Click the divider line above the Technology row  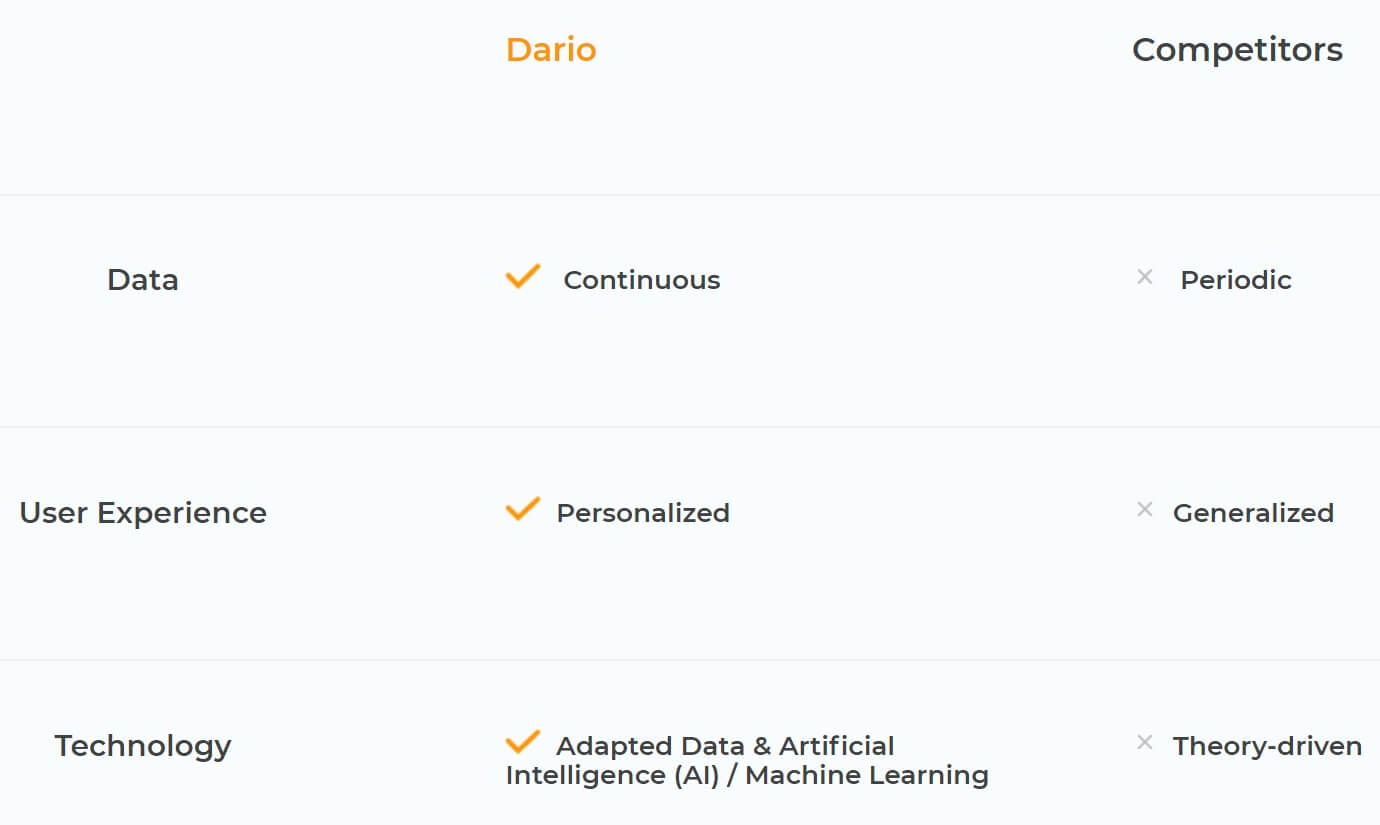pos(690,660)
